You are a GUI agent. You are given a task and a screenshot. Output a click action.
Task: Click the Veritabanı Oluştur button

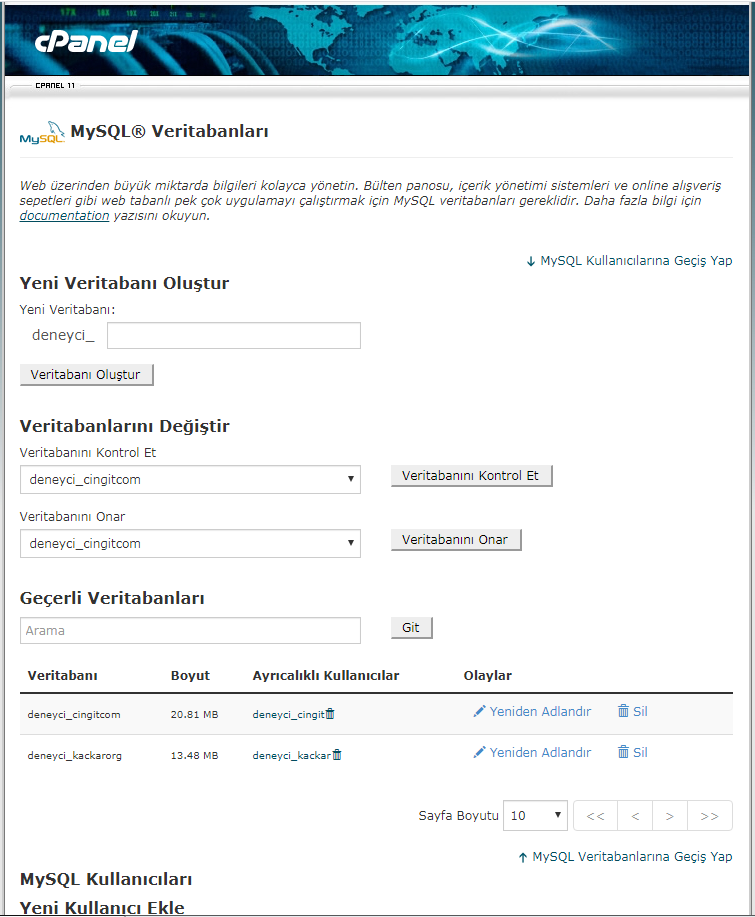(x=87, y=375)
